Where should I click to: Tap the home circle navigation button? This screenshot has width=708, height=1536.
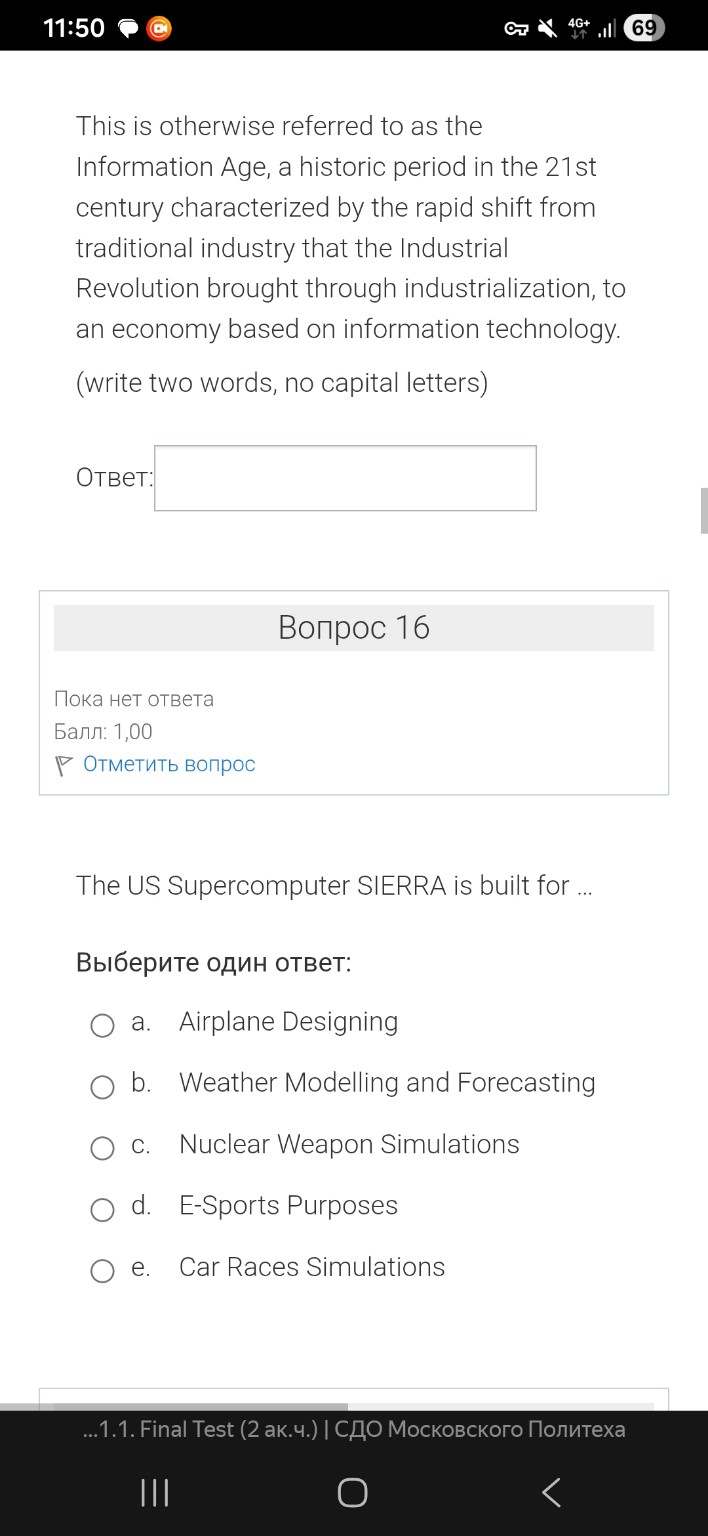352,1491
